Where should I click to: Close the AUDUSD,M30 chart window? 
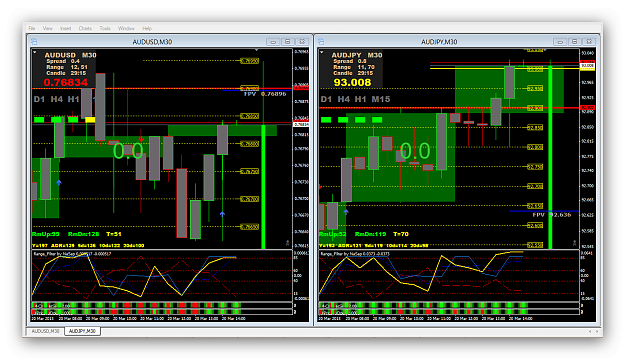click(x=302, y=41)
